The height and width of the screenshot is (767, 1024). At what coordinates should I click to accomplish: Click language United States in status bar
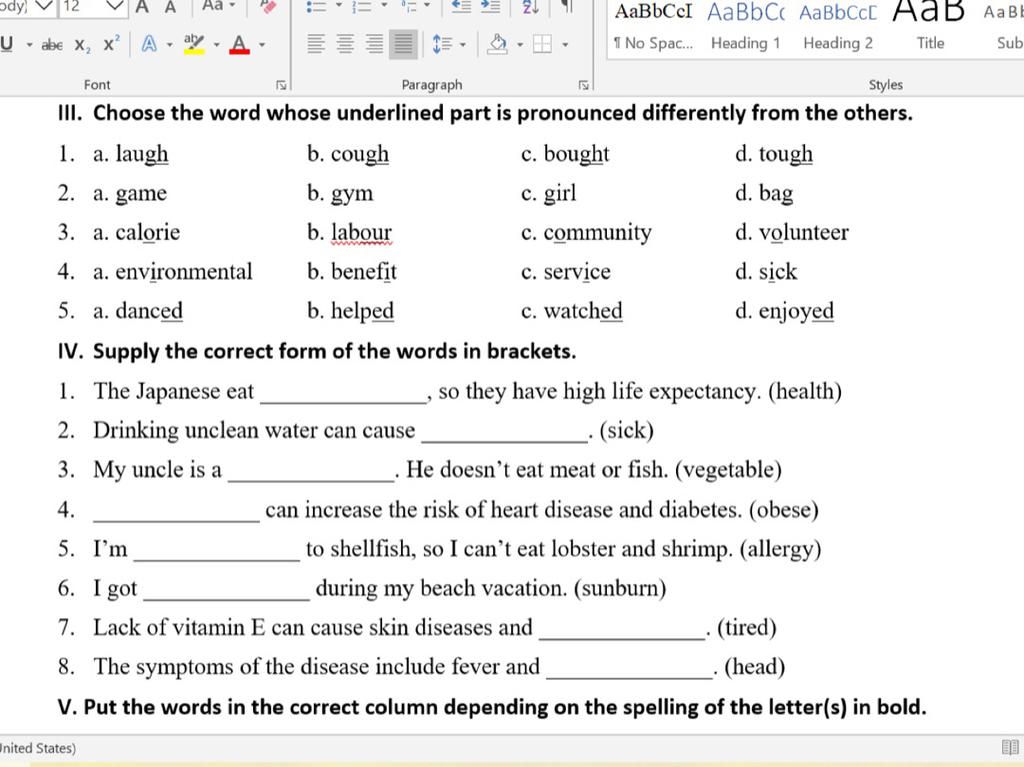pyautogui.click(x=38, y=747)
